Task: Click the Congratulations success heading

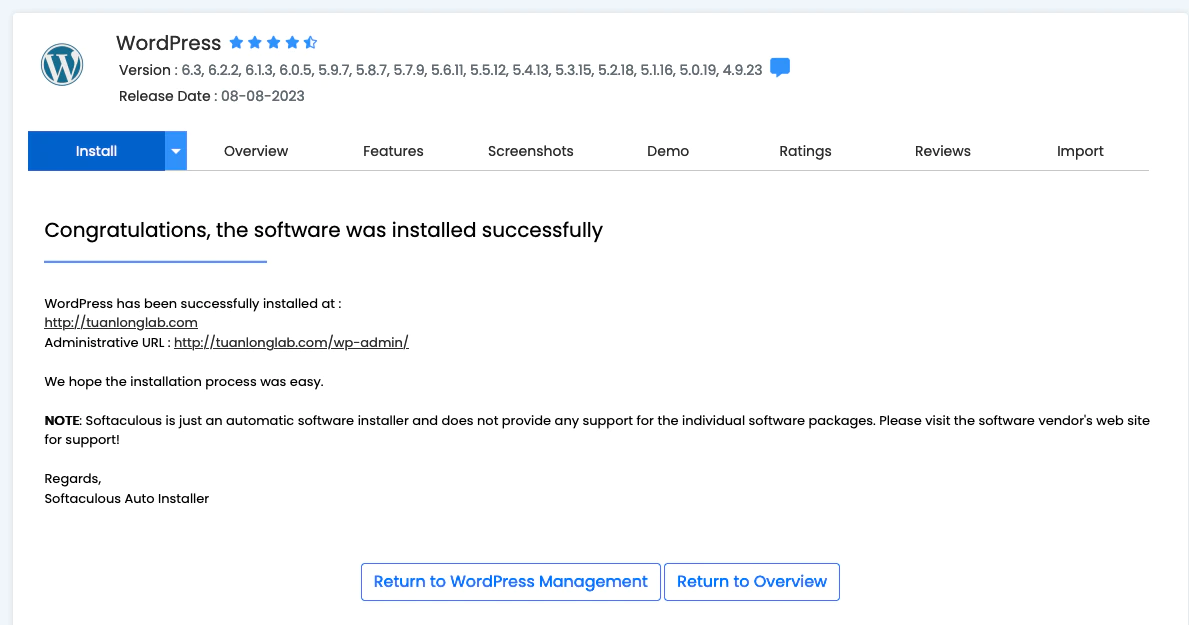Action: point(323,231)
